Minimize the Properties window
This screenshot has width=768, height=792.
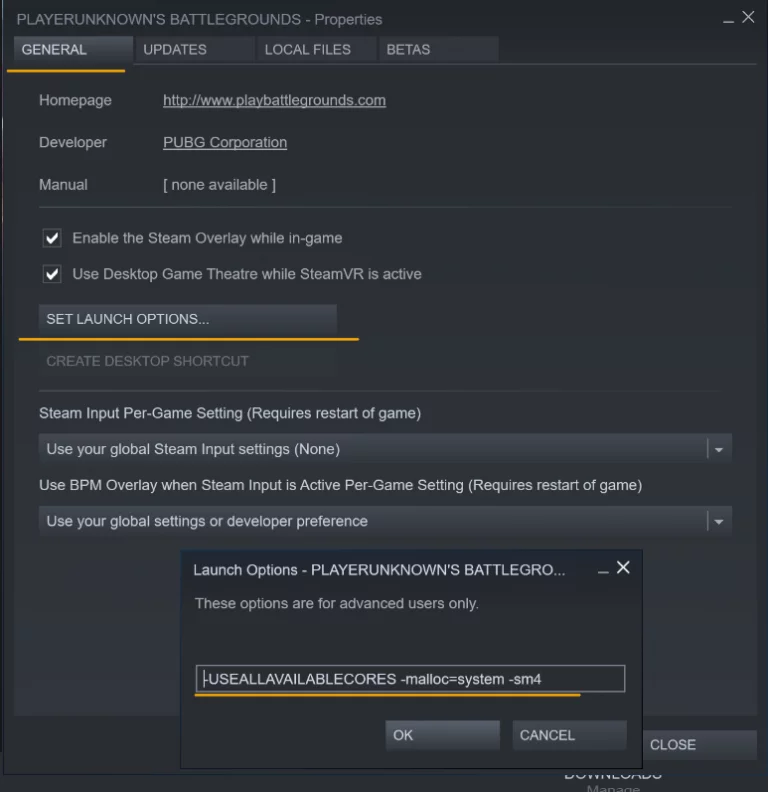[728, 21]
